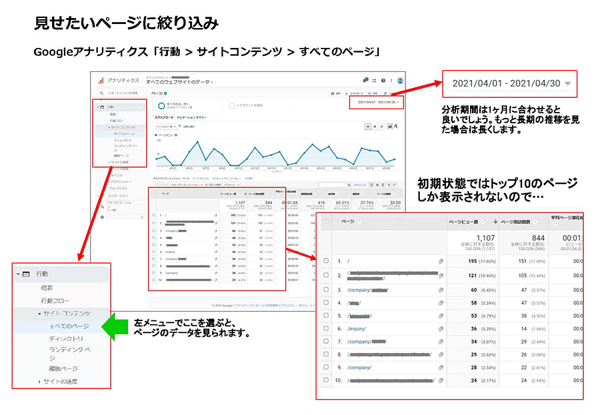Click the アドバンス advanced filter link

(x=360, y=185)
